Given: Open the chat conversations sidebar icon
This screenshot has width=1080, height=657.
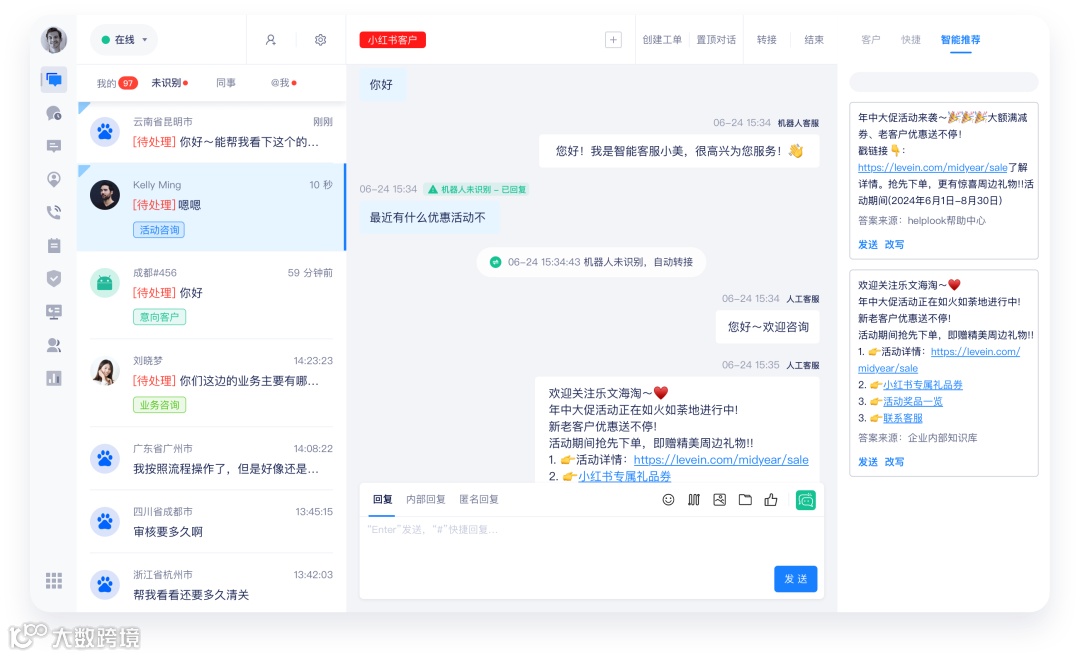Looking at the screenshot, I should click(54, 80).
